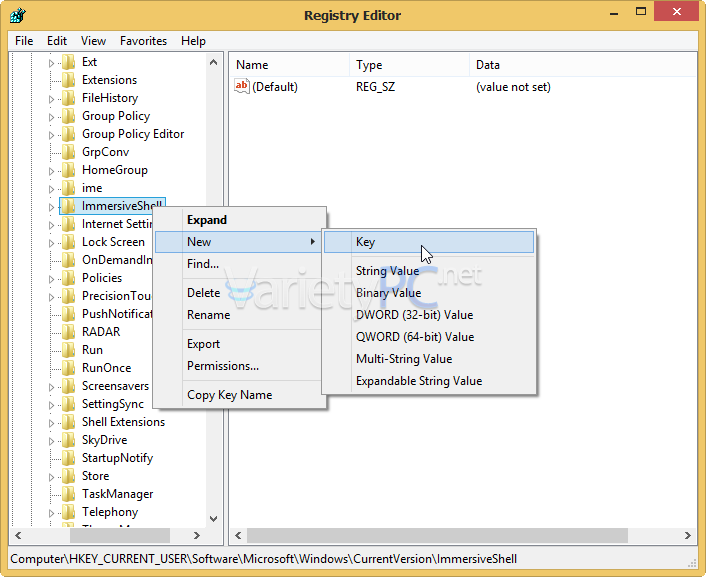Click the Lock Screen folder icon
The width and height of the screenshot is (706, 577).
(68, 242)
